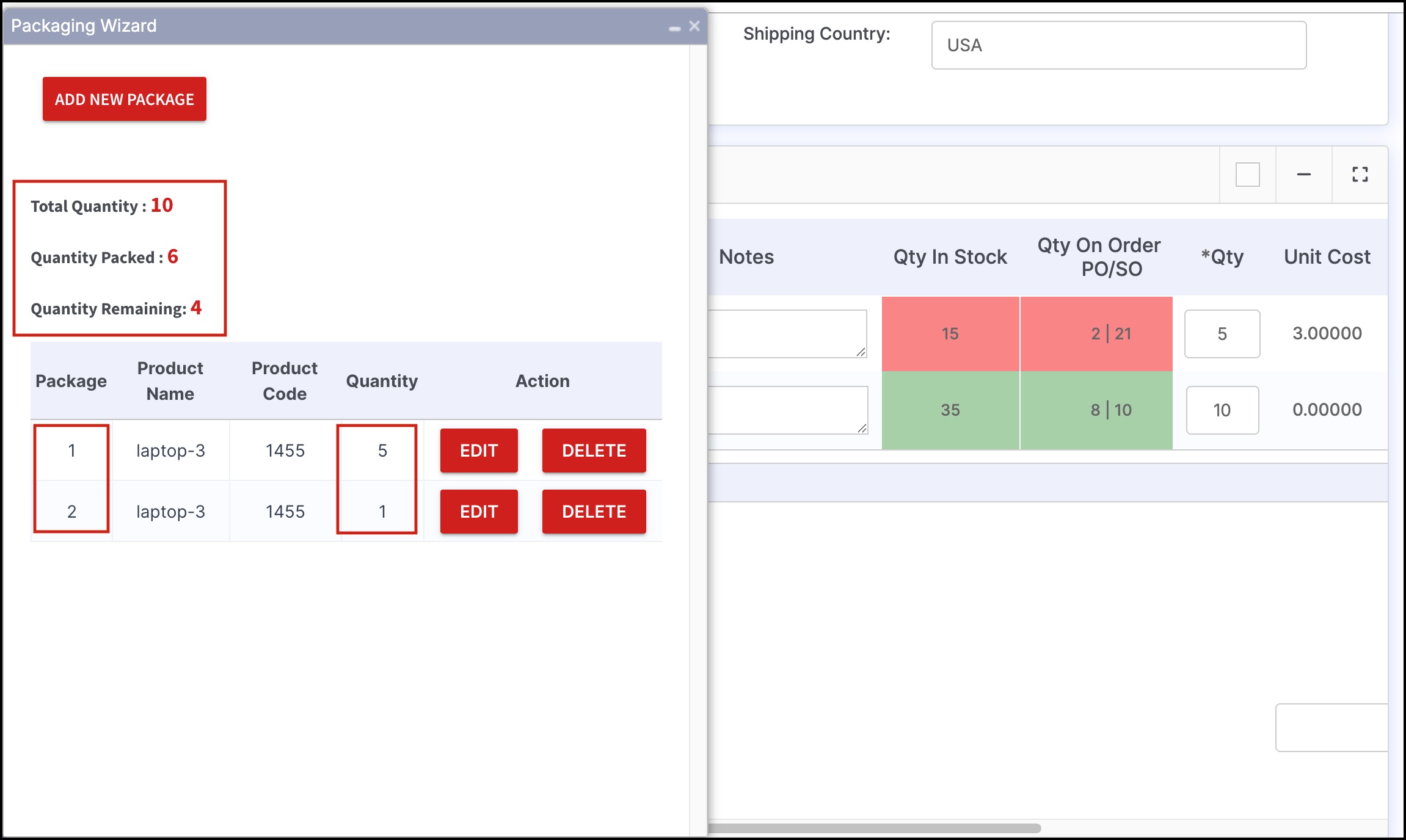The height and width of the screenshot is (840, 1406).
Task: Click the Qty input showing 5
Action: coord(1222,334)
